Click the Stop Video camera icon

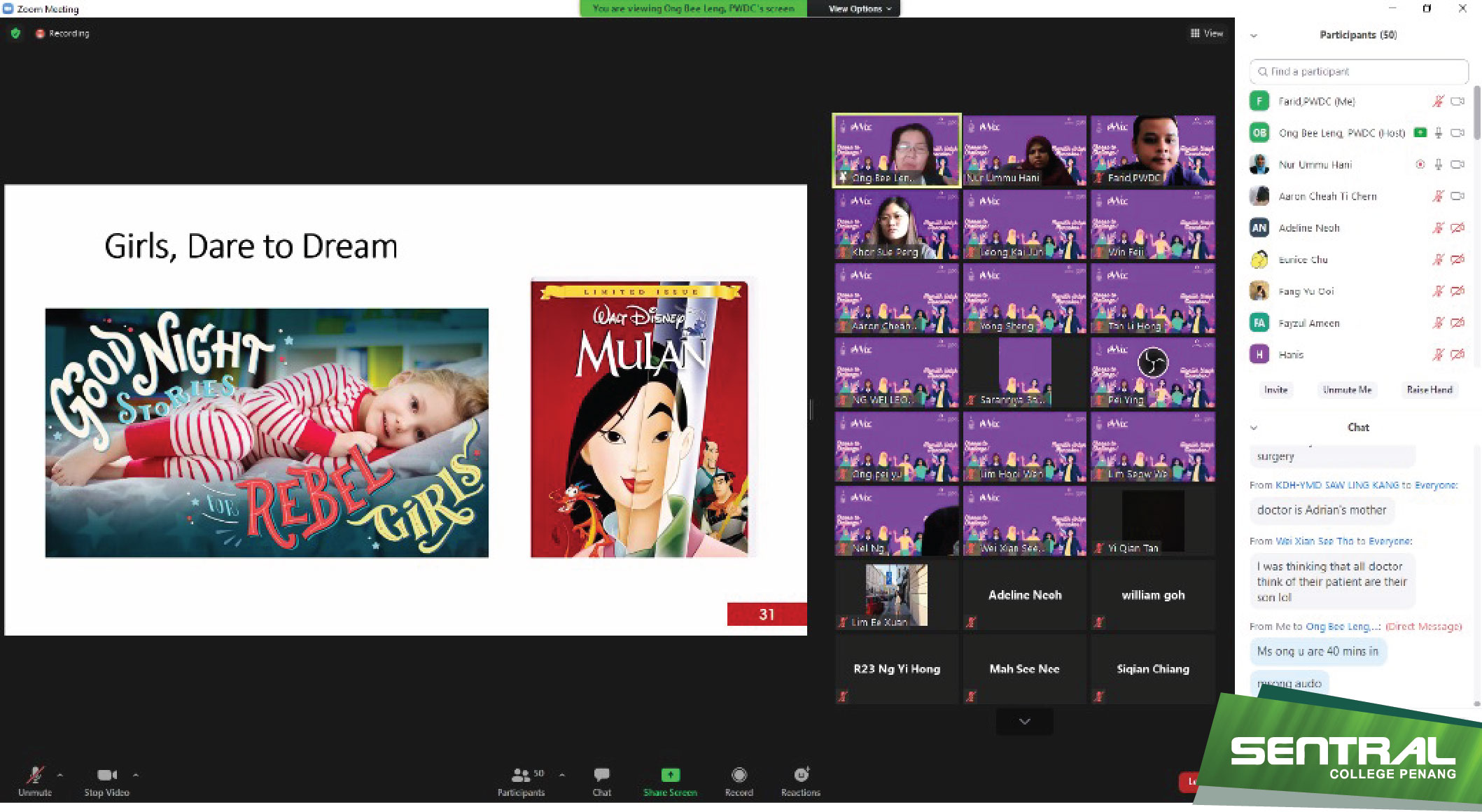click(x=107, y=775)
